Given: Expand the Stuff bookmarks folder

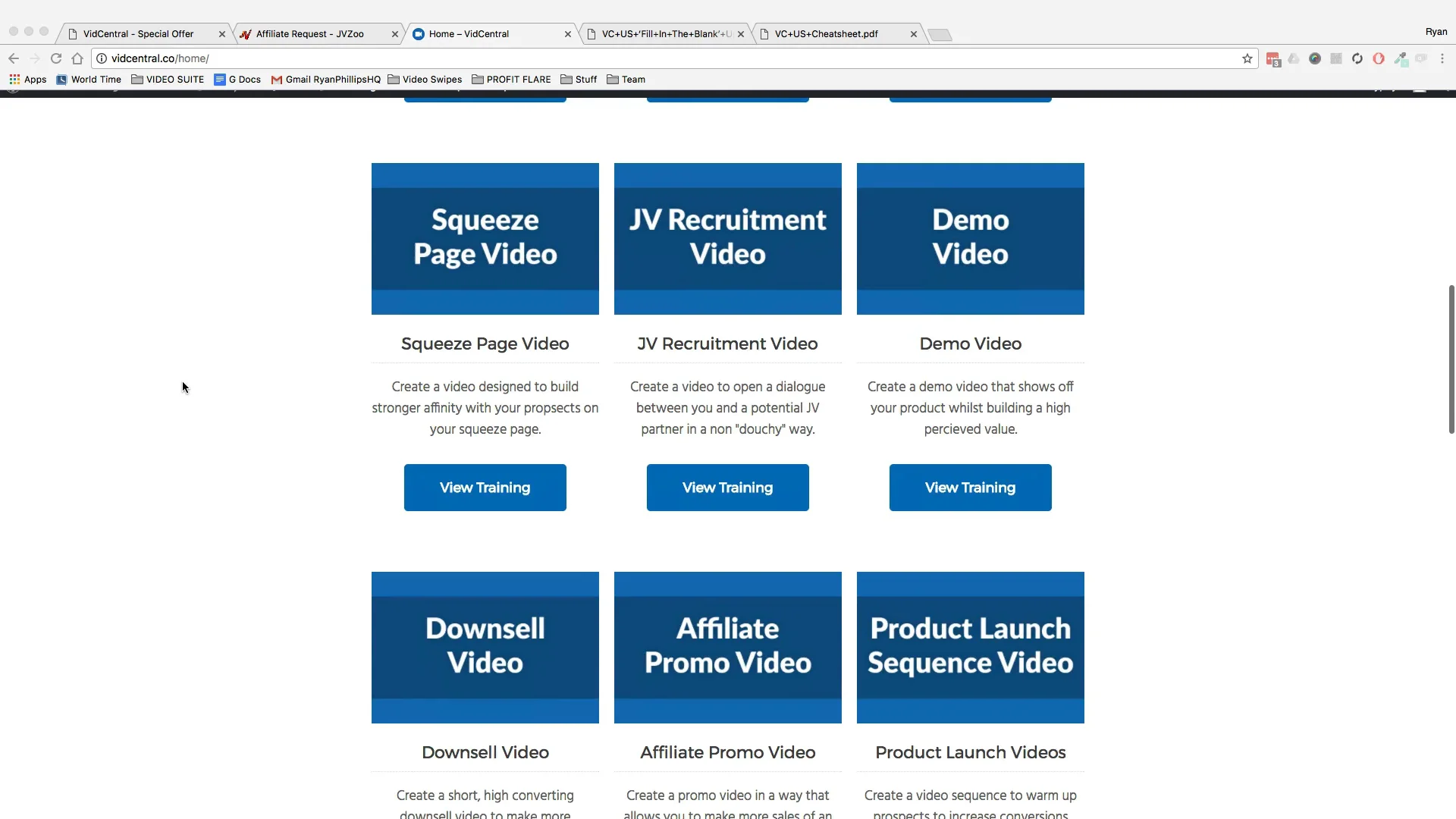Looking at the screenshot, I should tap(579, 79).
